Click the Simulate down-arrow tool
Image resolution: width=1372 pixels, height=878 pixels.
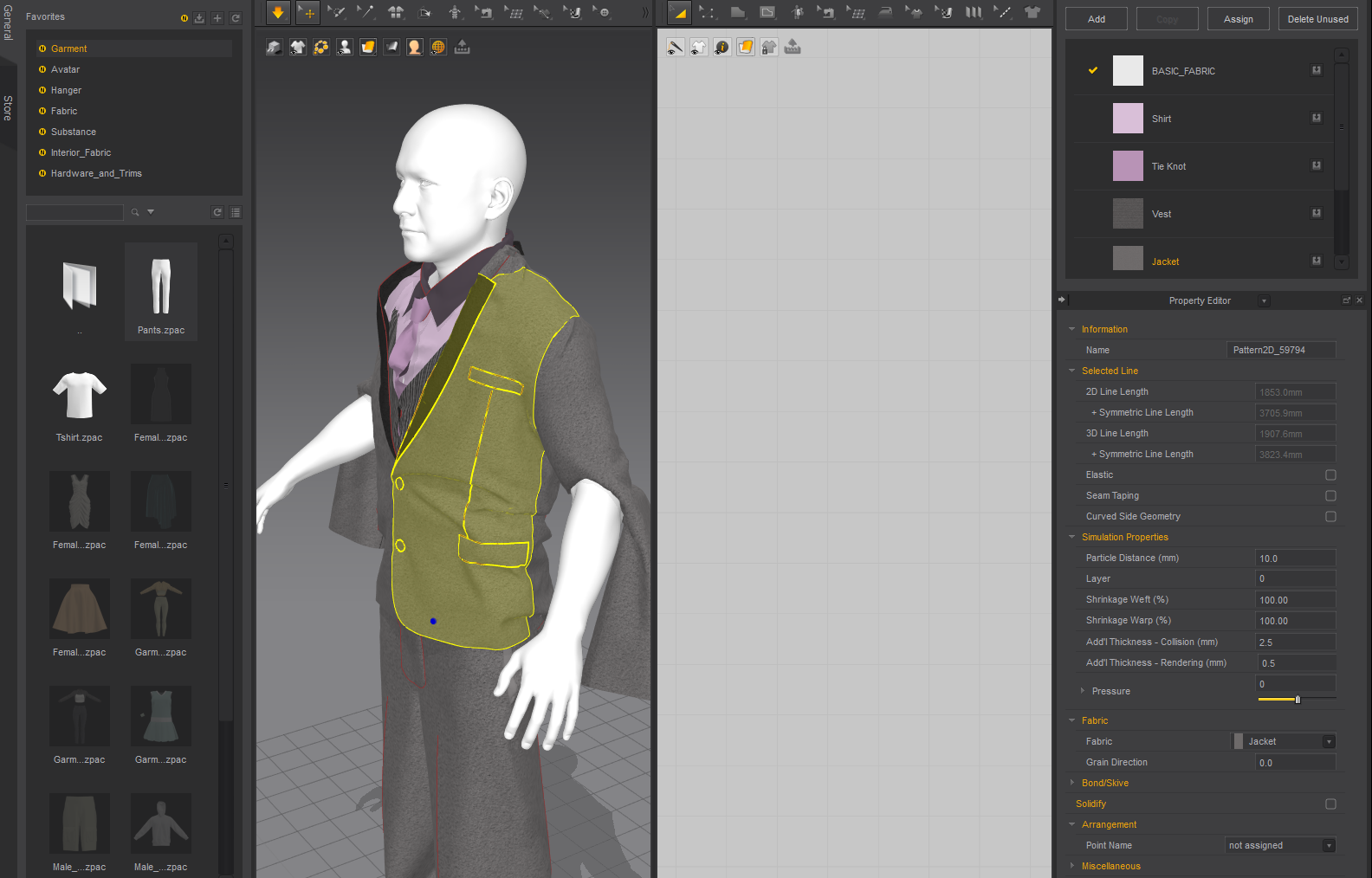coord(278,12)
